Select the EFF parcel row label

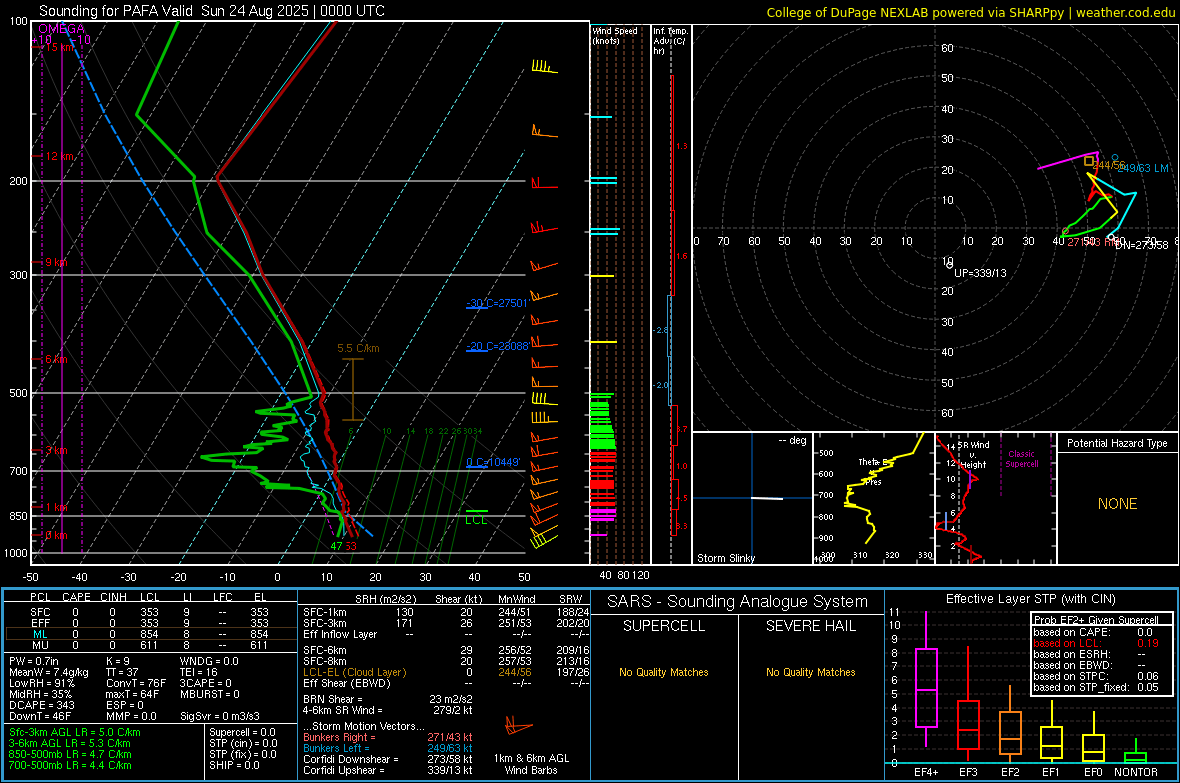pyautogui.click(x=40, y=623)
